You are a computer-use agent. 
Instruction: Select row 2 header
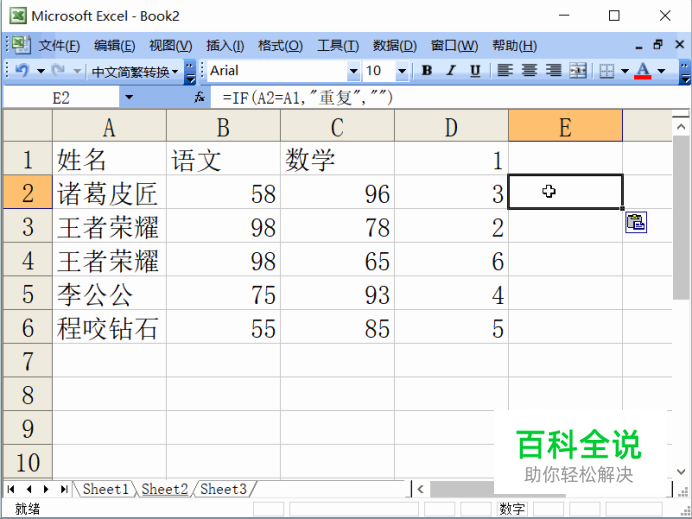[x=27, y=192]
